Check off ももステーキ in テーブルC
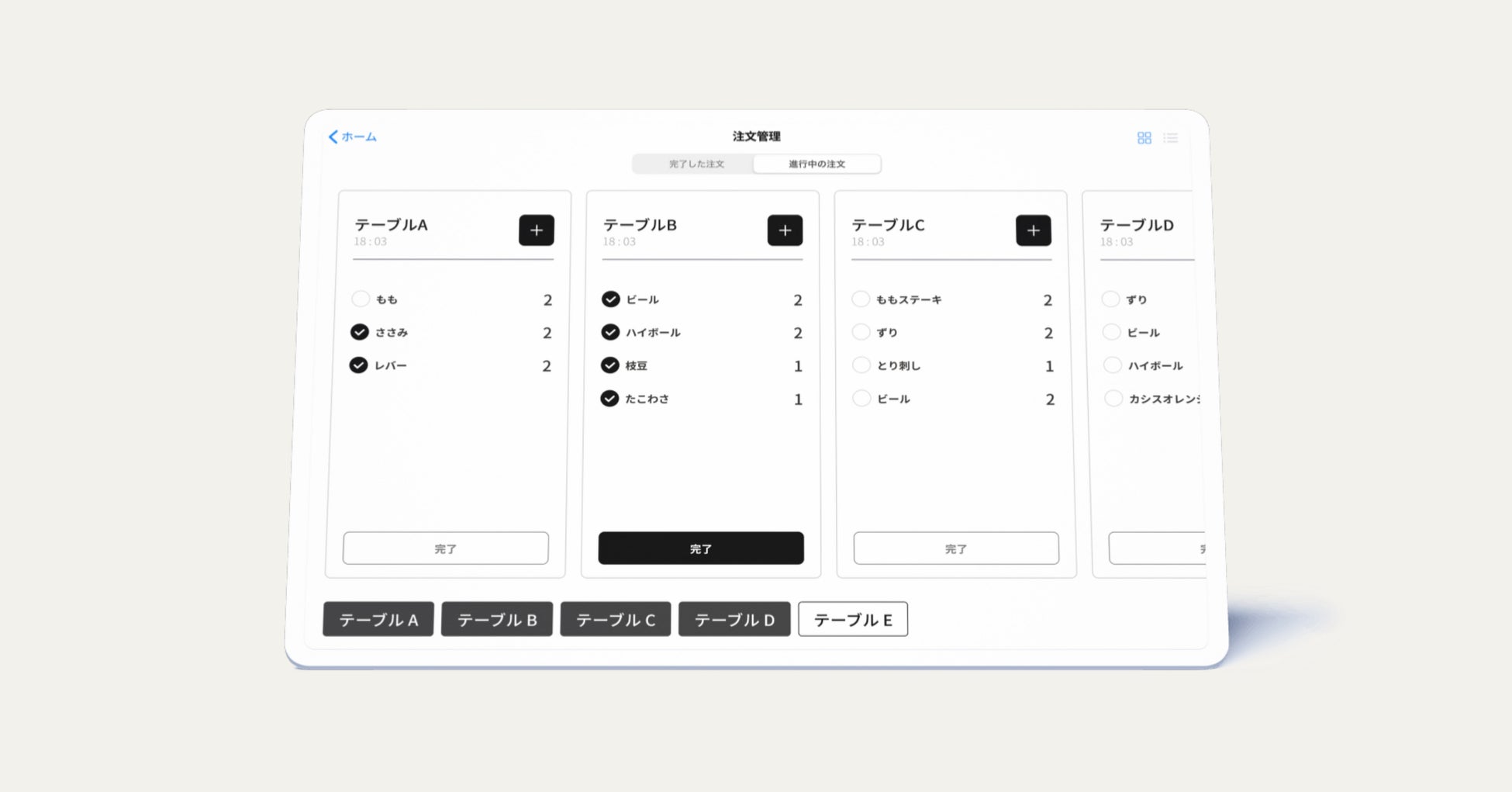The width and height of the screenshot is (1512, 792). (x=861, y=299)
